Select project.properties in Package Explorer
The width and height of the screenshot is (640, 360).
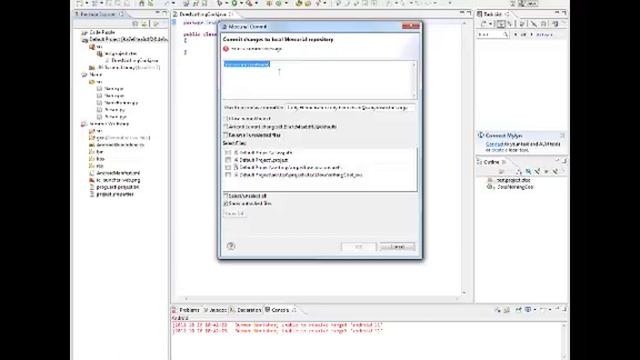click(x=111, y=194)
